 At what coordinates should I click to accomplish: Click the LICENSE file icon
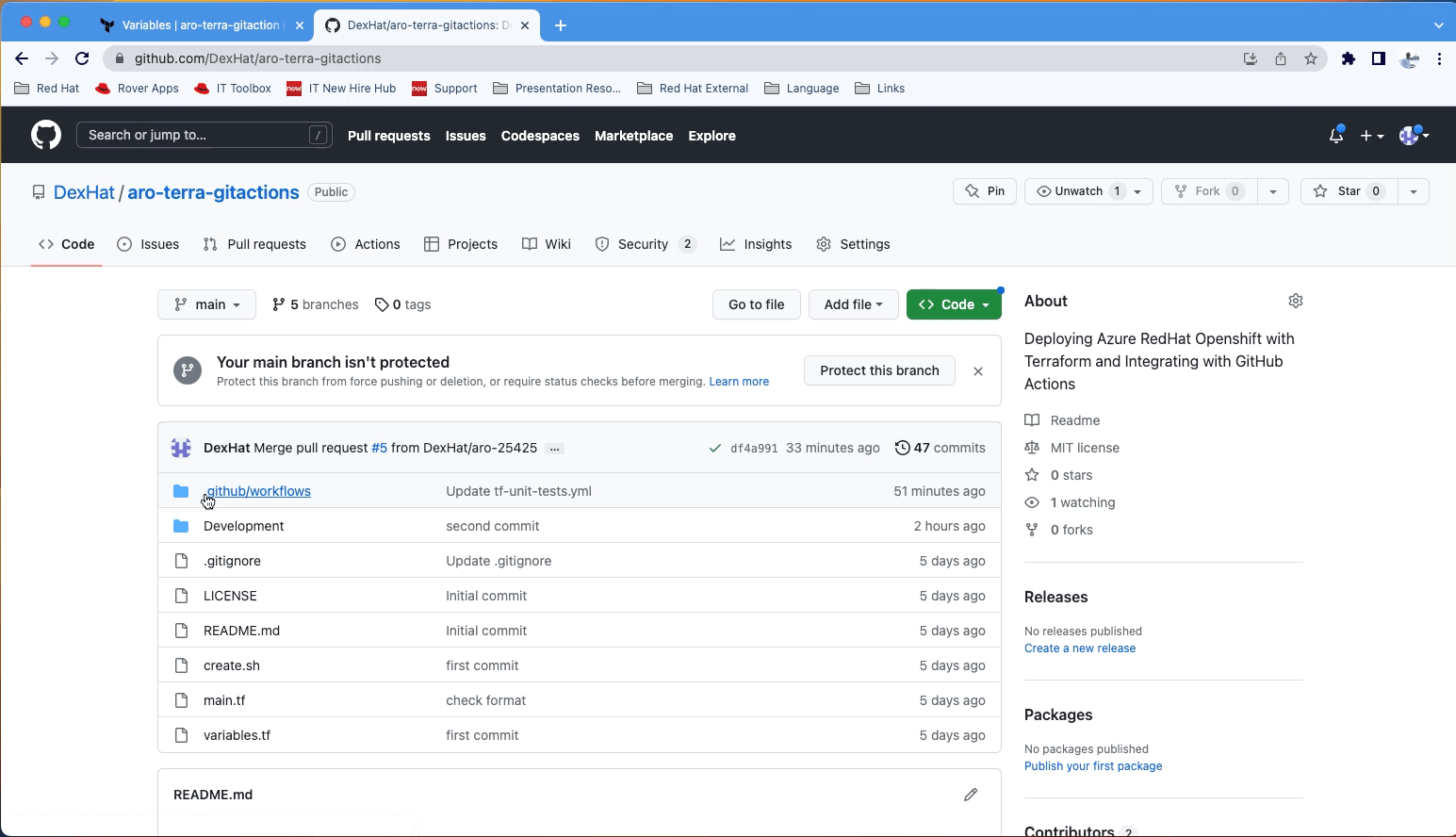[x=181, y=596]
